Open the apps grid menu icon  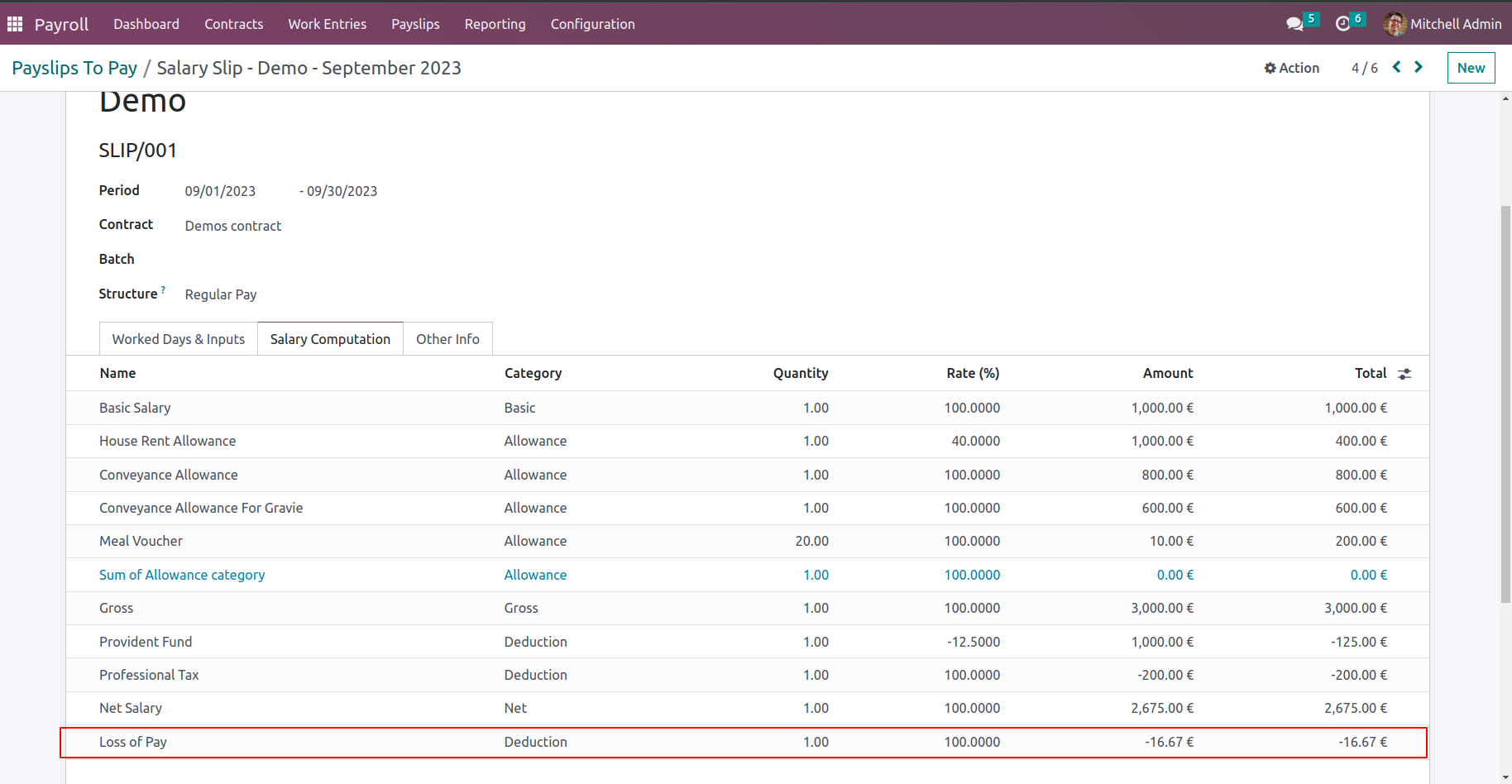15,24
